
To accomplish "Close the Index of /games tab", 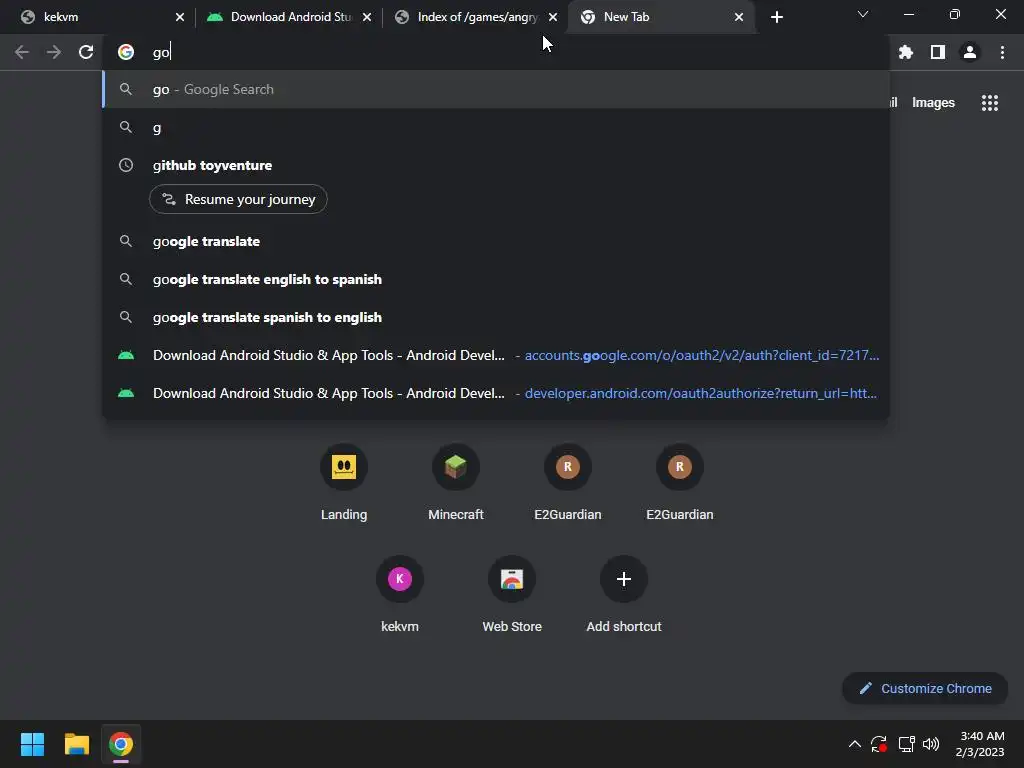I will pyautogui.click(x=553, y=17).
